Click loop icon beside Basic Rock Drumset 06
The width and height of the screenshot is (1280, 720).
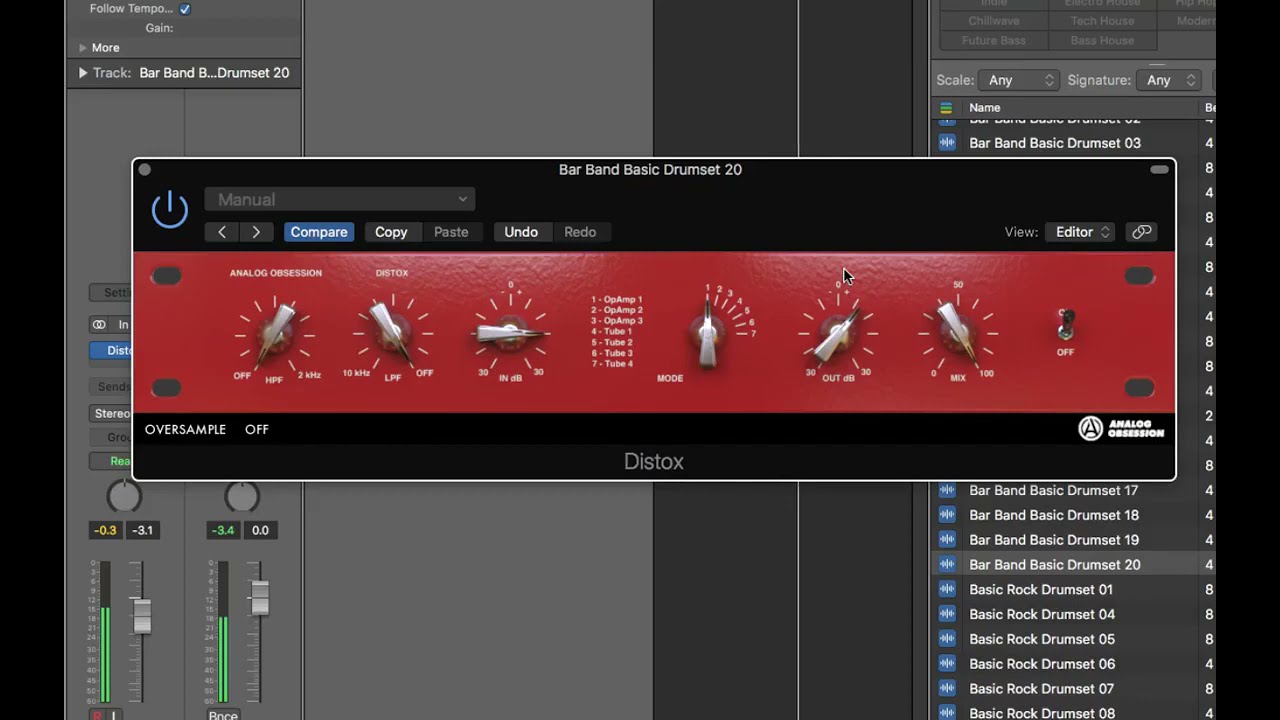946,664
